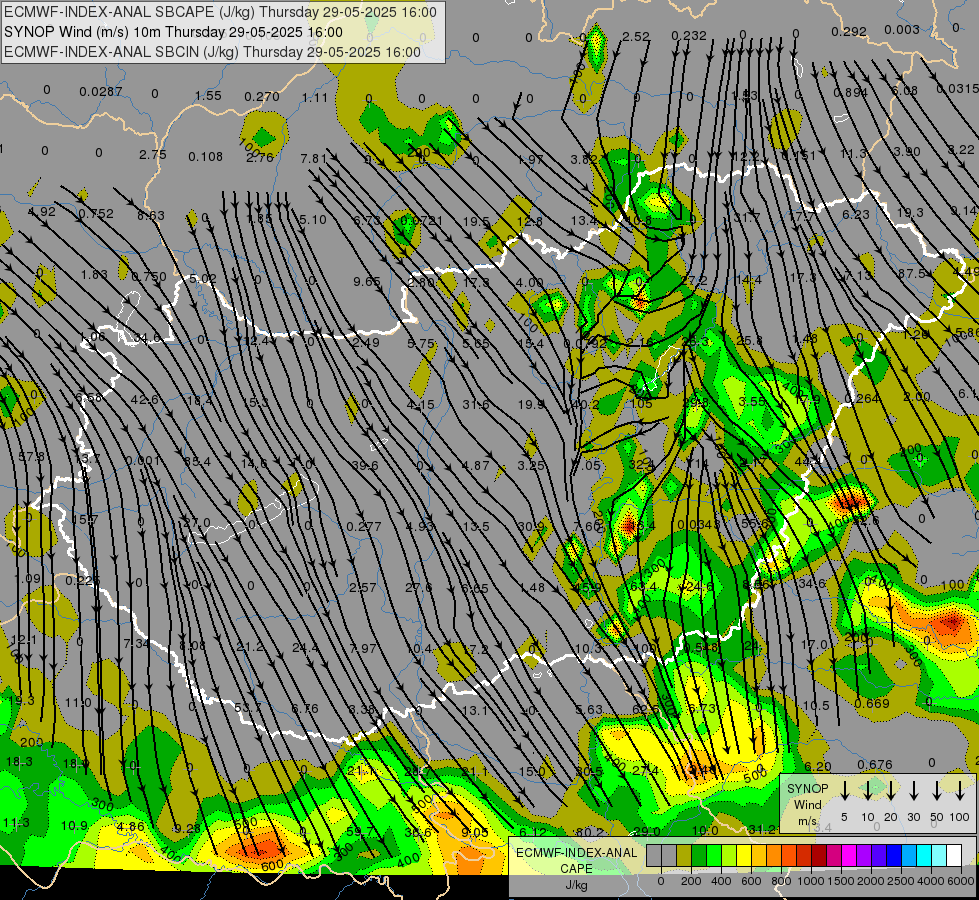Click the map value 9.65
Image resolution: width=979 pixels, height=900 pixels.
(367, 281)
